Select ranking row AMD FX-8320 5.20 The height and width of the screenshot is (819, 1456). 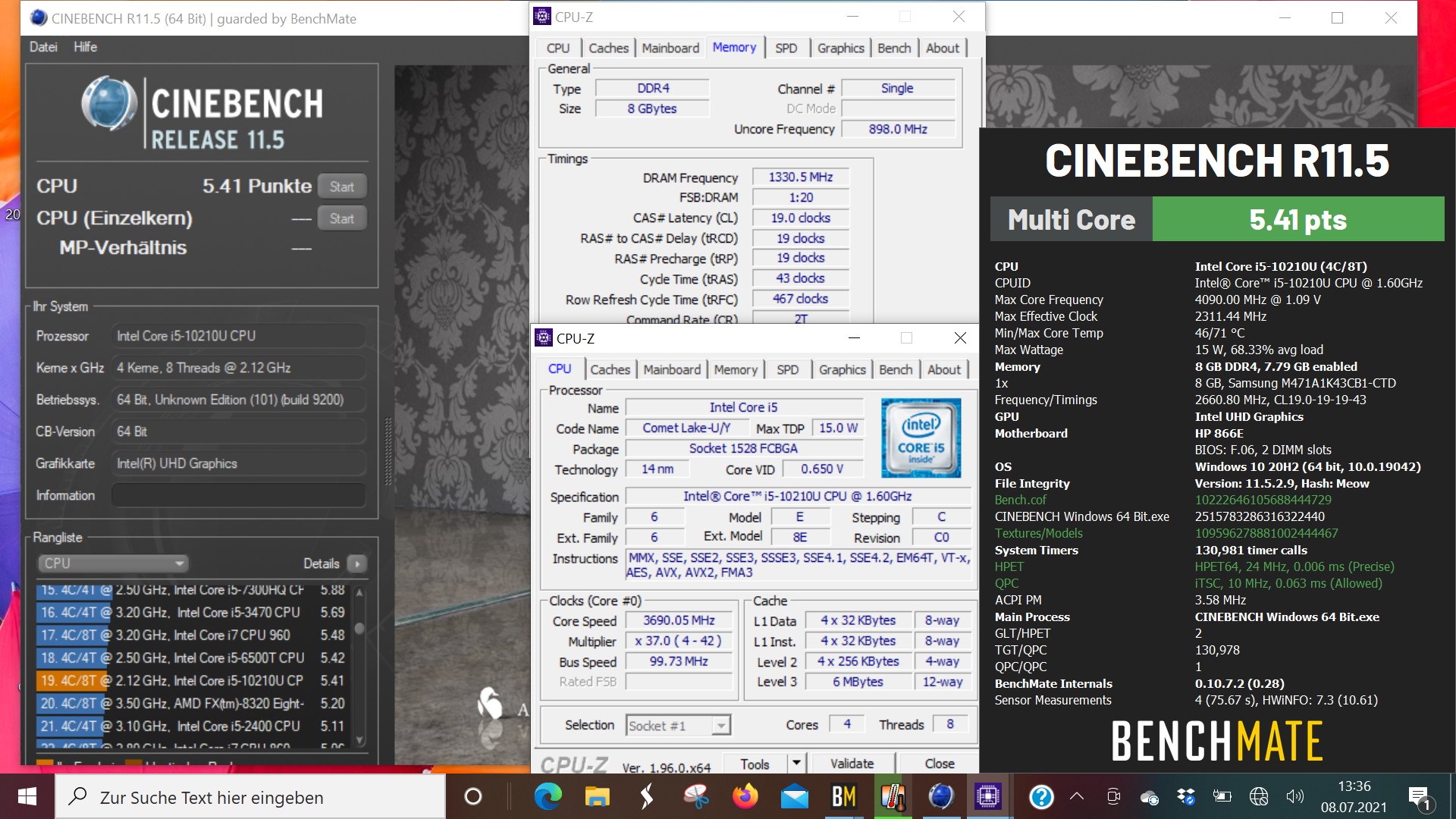pos(193,704)
